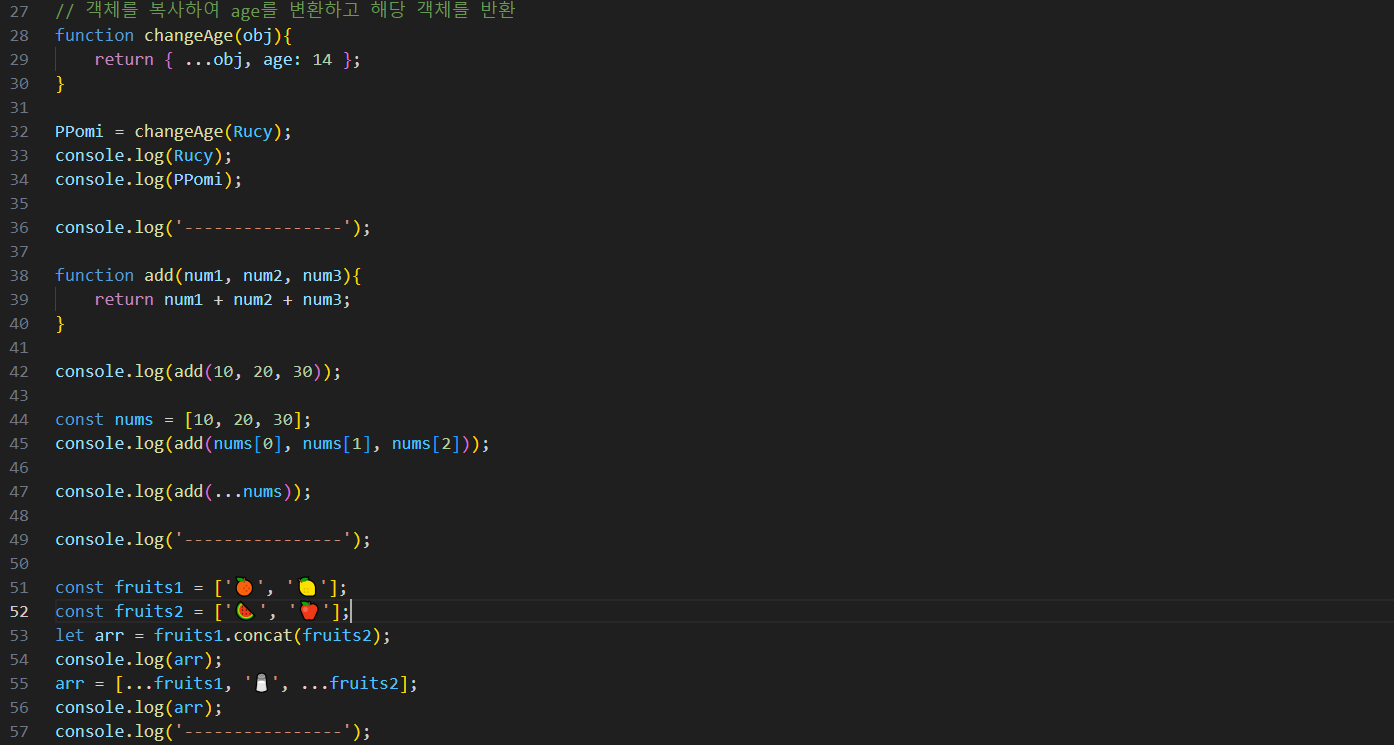Click 'console.log(arr);' on line 54
The image size is (1394, 745).
click(139, 659)
